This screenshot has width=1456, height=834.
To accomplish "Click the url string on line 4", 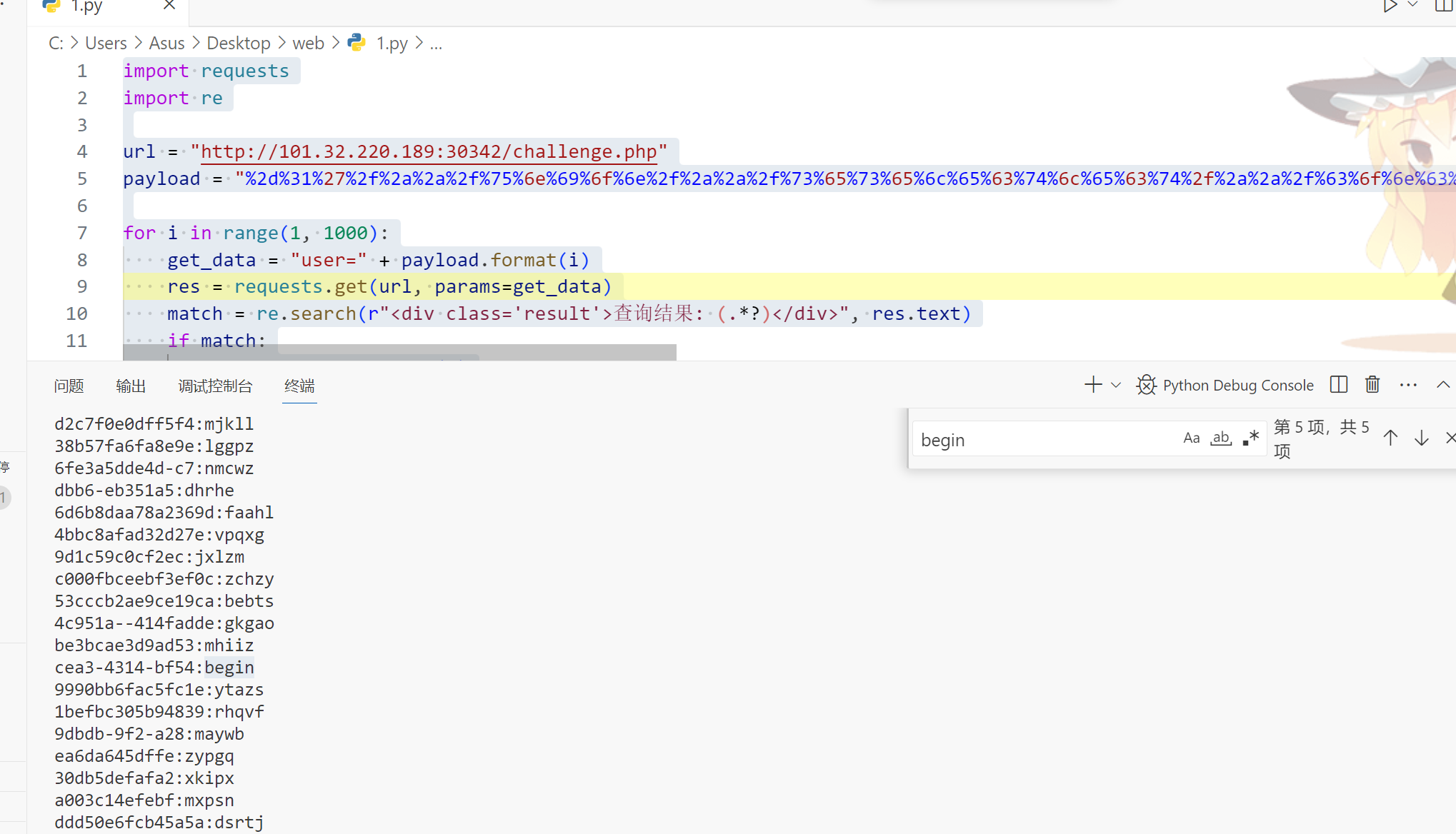I will pyautogui.click(x=429, y=152).
